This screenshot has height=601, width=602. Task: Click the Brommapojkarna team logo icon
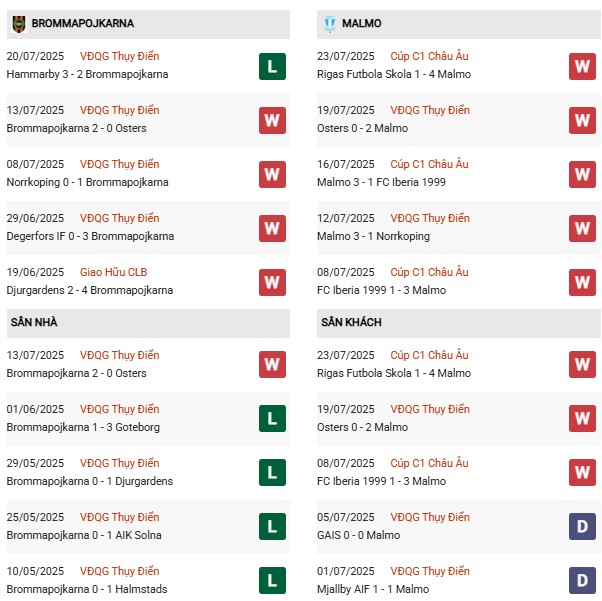tap(19, 23)
